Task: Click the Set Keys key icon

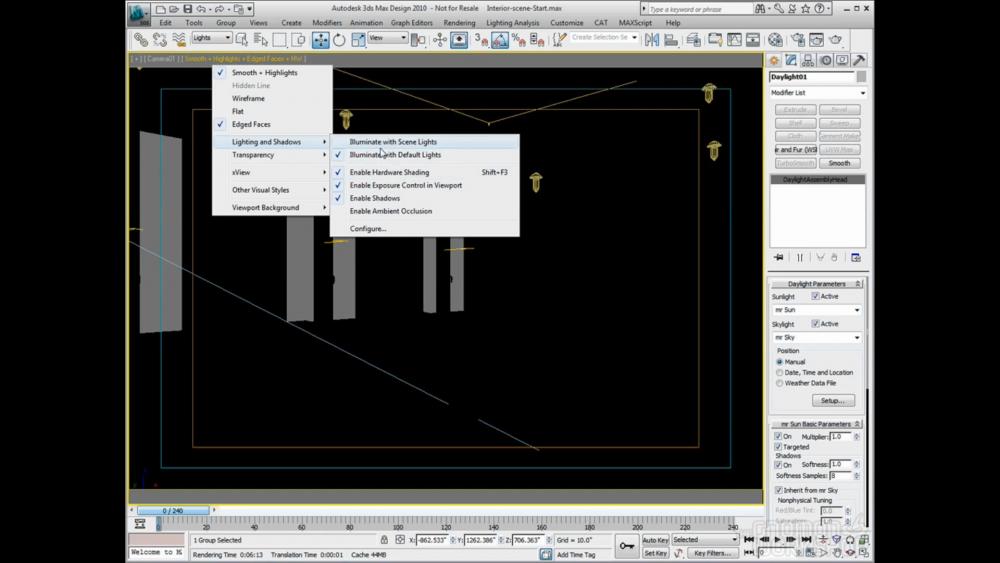Action: pos(627,546)
